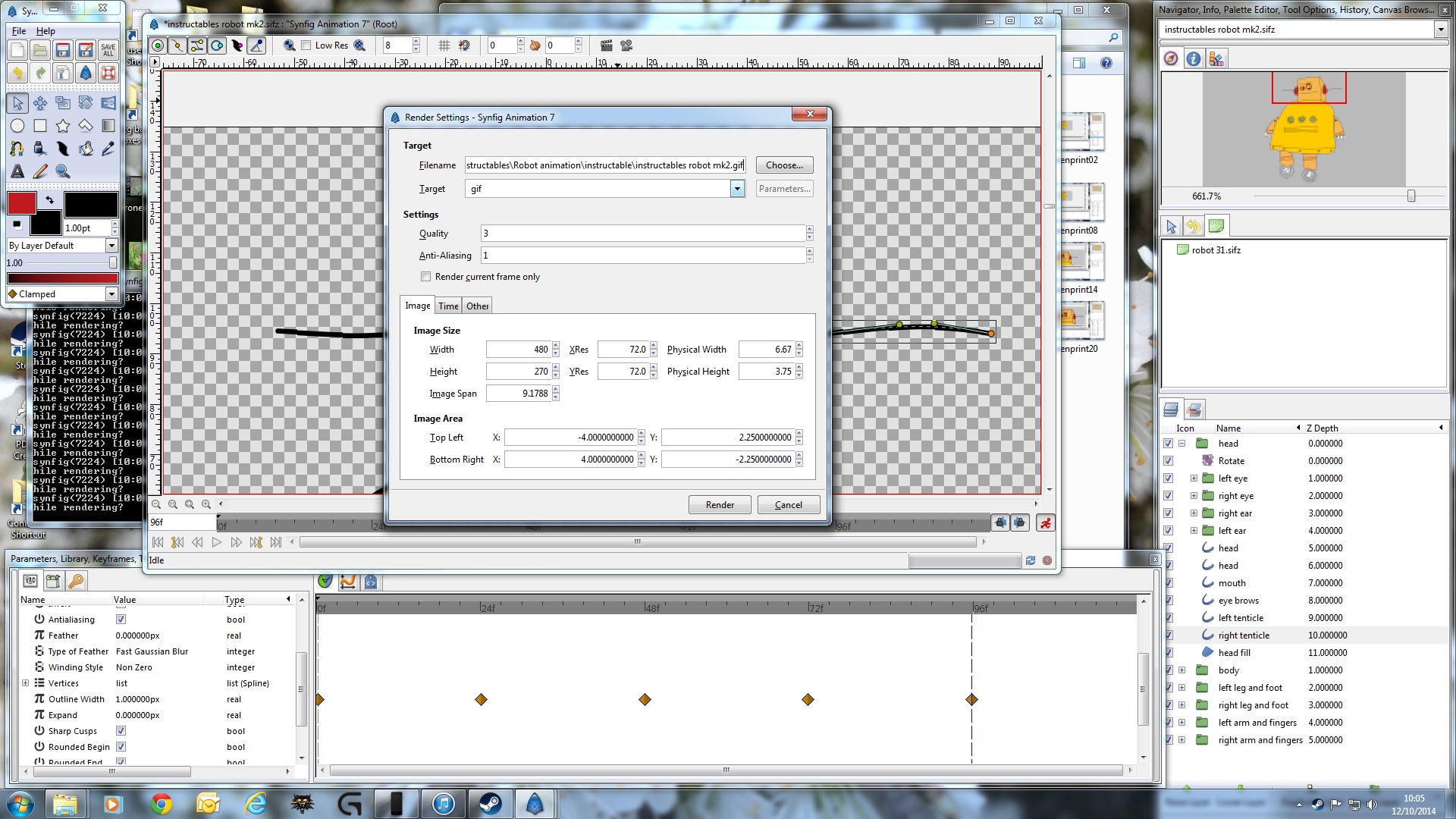1456x819 pixels.
Task: Expand the right eye layer group
Action: tap(1194, 496)
